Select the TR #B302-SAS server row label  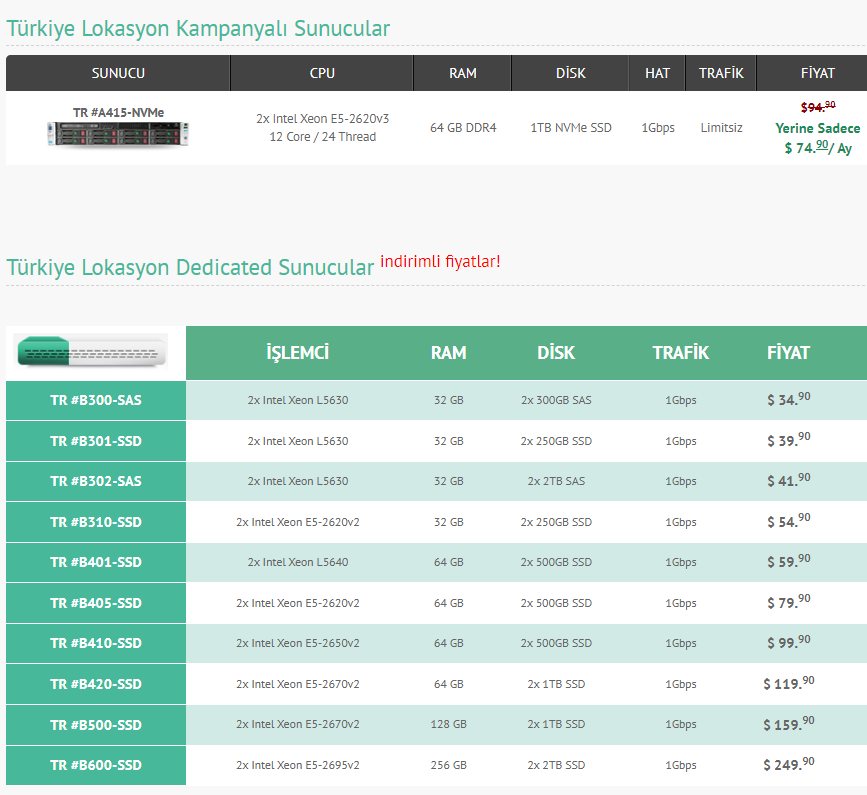pyautogui.click(x=96, y=481)
